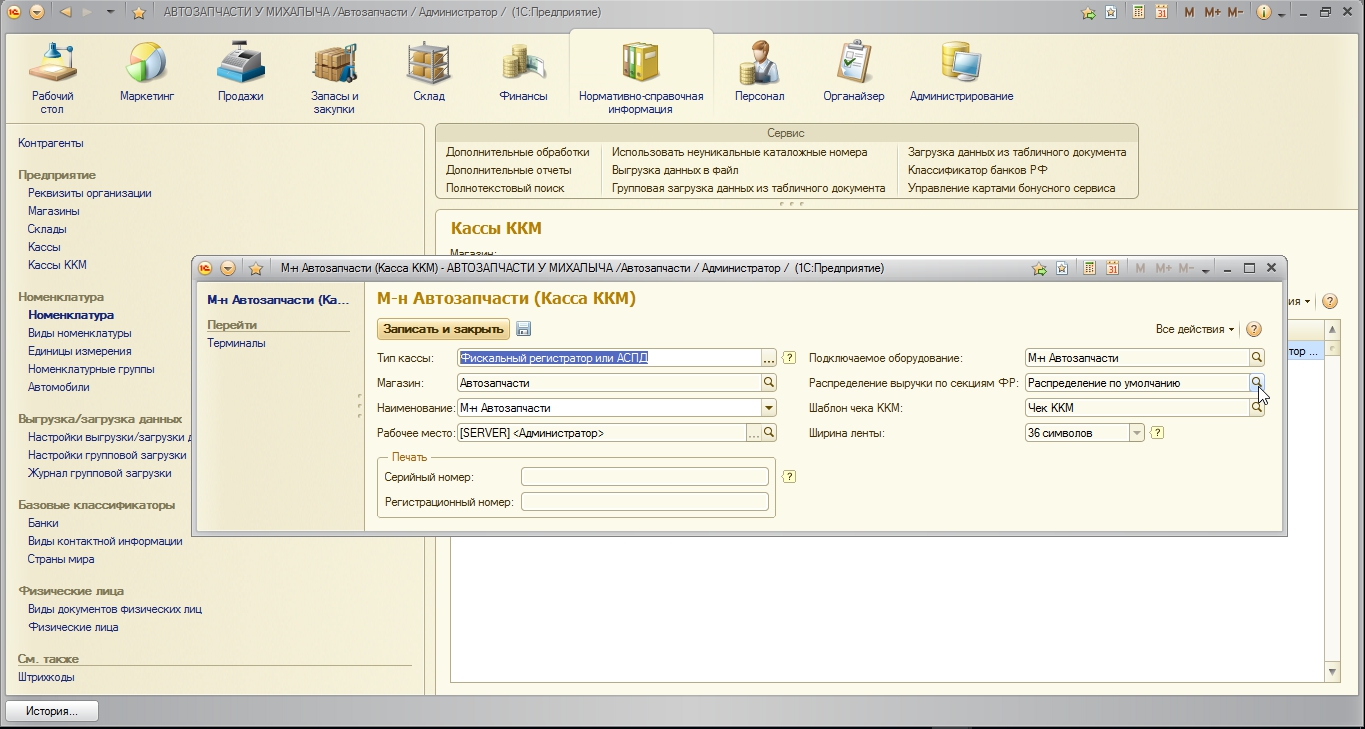Open the Продажи cash register icon
This screenshot has height=729, width=1365.
pyautogui.click(x=240, y=64)
